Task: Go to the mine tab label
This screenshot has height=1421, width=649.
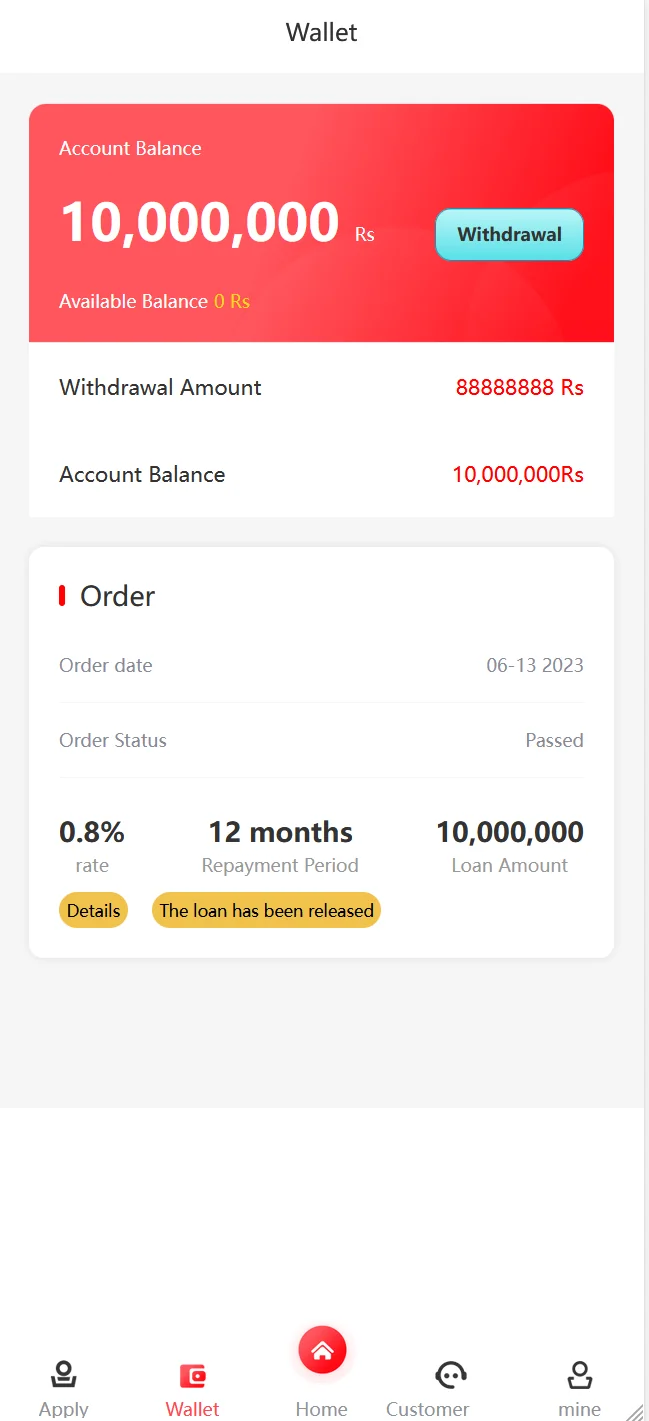Action: click(580, 1409)
